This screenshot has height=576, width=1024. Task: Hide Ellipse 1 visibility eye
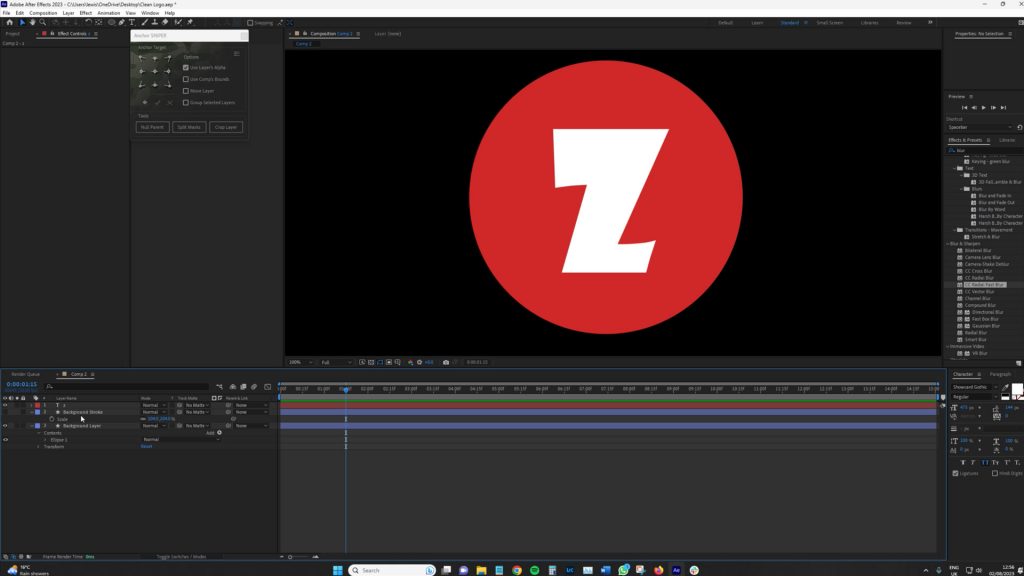click(x=5, y=440)
